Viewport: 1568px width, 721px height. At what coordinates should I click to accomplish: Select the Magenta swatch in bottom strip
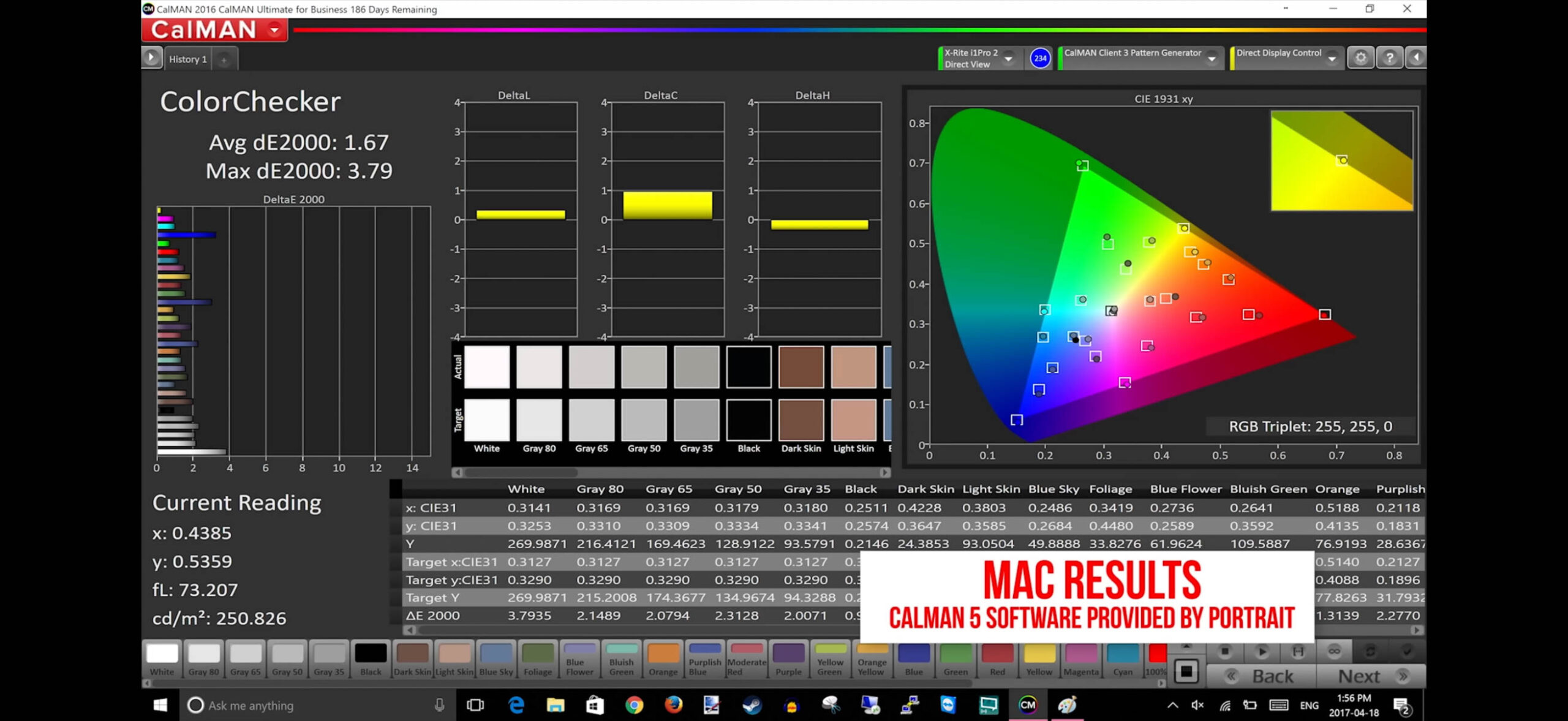[1081, 659]
